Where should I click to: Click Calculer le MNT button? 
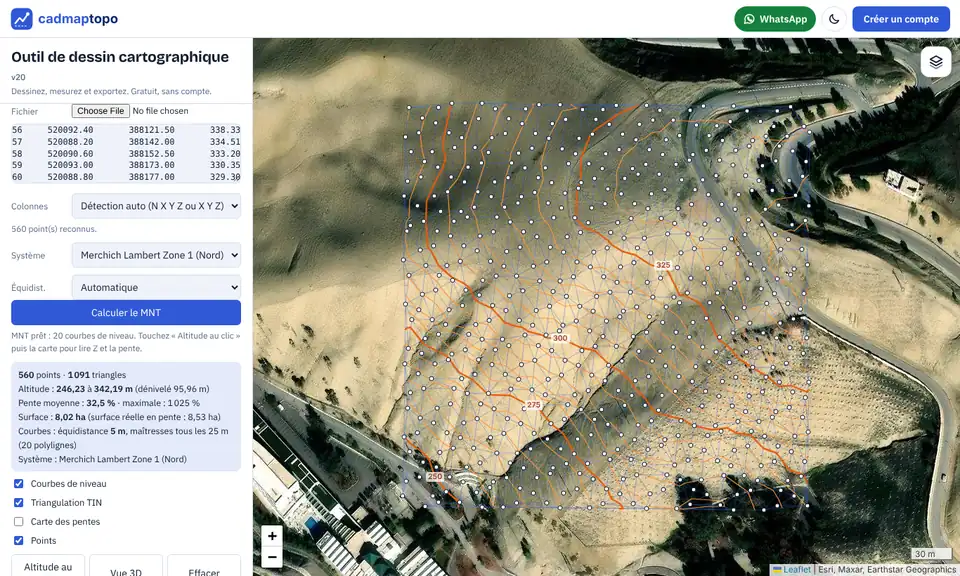pos(126,313)
